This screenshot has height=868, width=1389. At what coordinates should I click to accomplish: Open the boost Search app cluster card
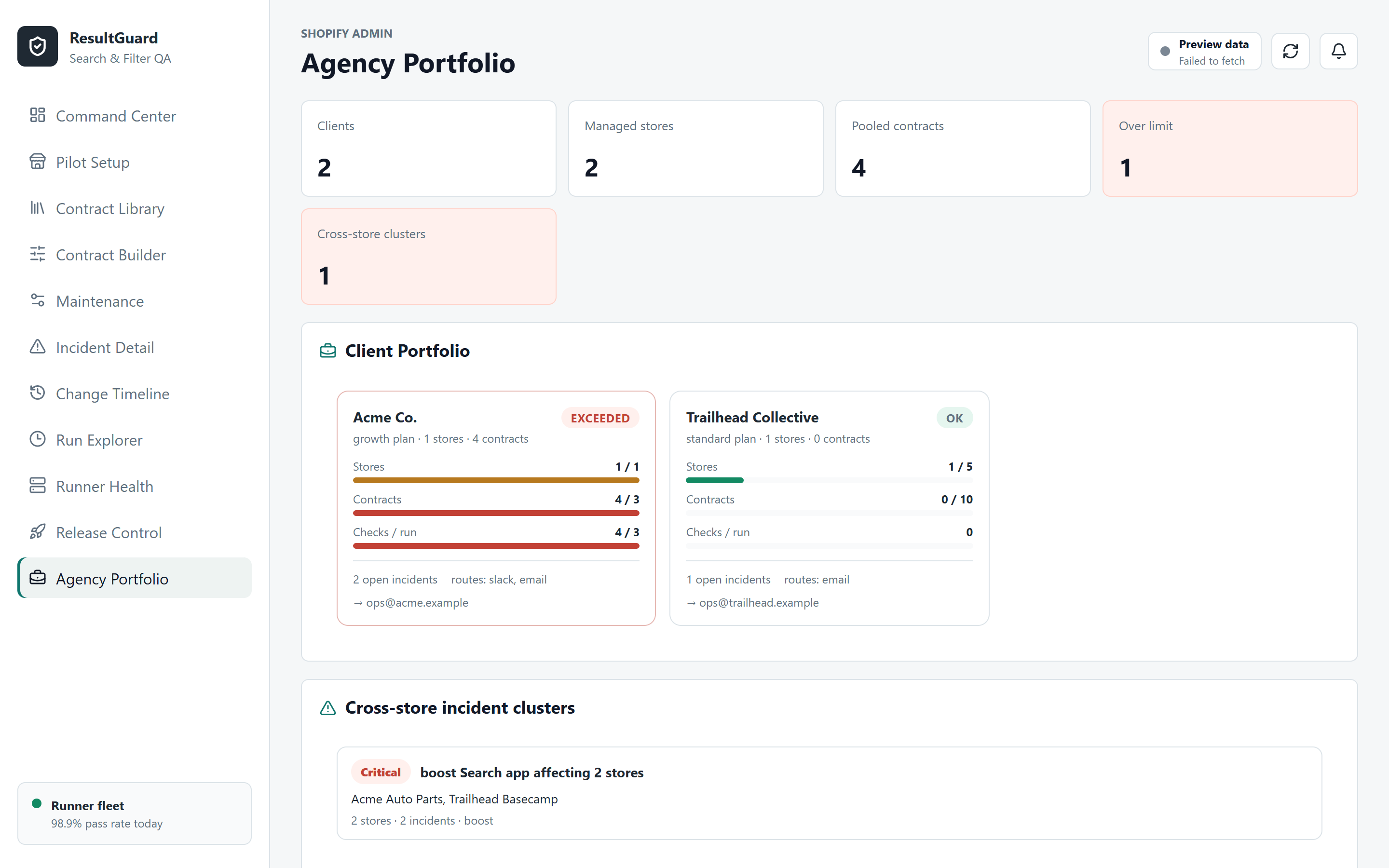pyautogui.click(x=830, y=793)
